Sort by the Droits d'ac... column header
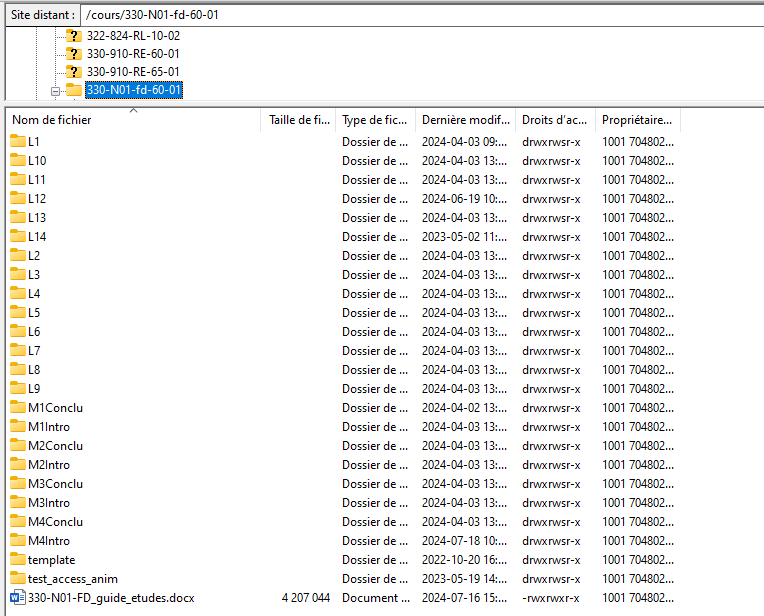The image size is (764, 616). (554, 120)
